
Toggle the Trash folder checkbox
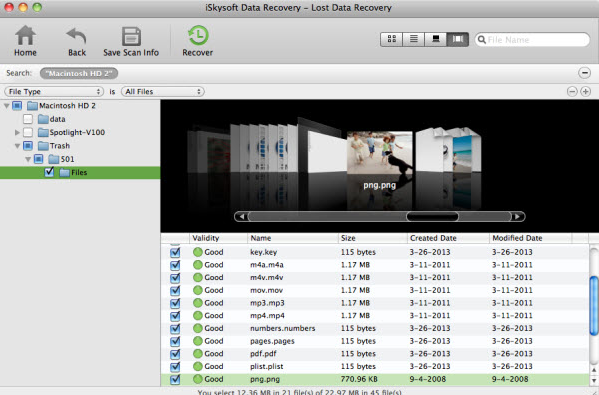click(x=28, y=146)
